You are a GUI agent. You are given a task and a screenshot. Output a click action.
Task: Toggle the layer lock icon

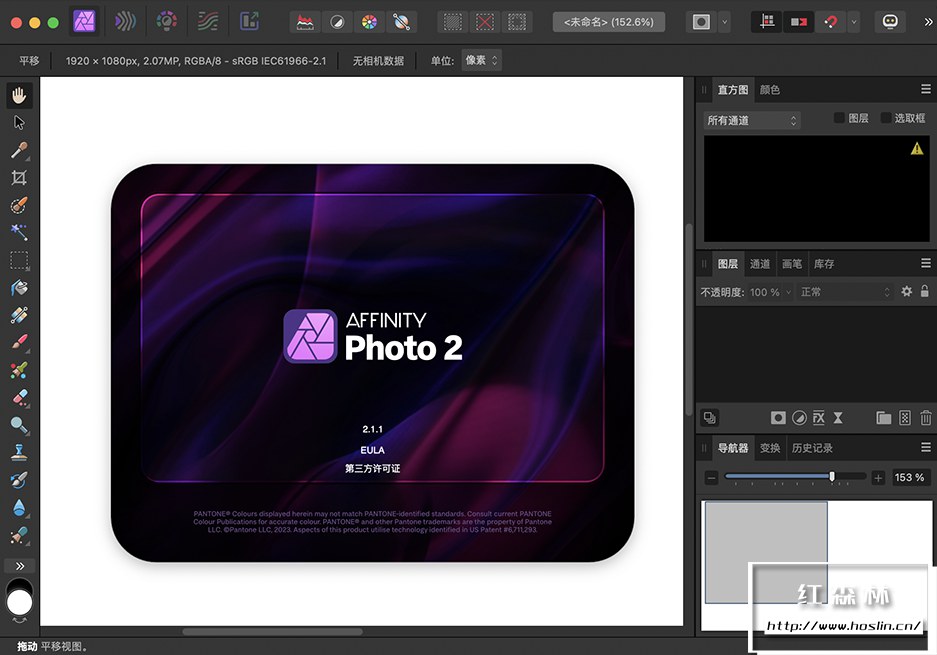[x=924, y=291]
